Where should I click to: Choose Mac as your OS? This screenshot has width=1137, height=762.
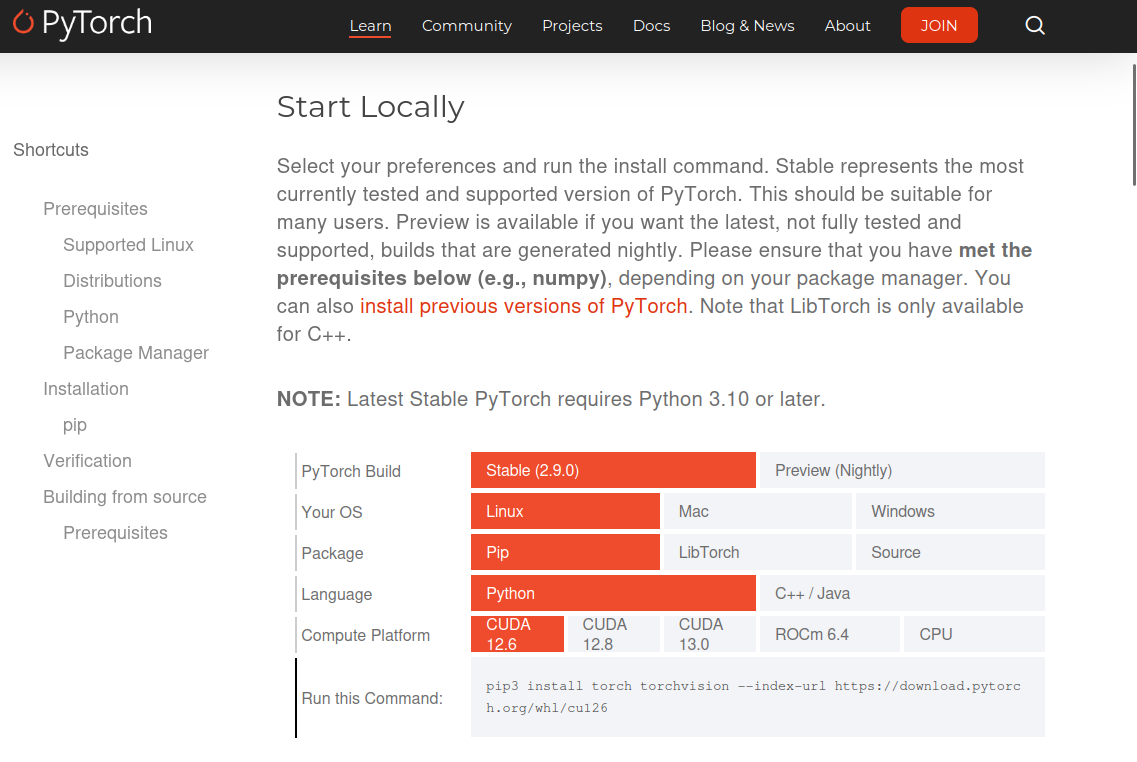757,511
